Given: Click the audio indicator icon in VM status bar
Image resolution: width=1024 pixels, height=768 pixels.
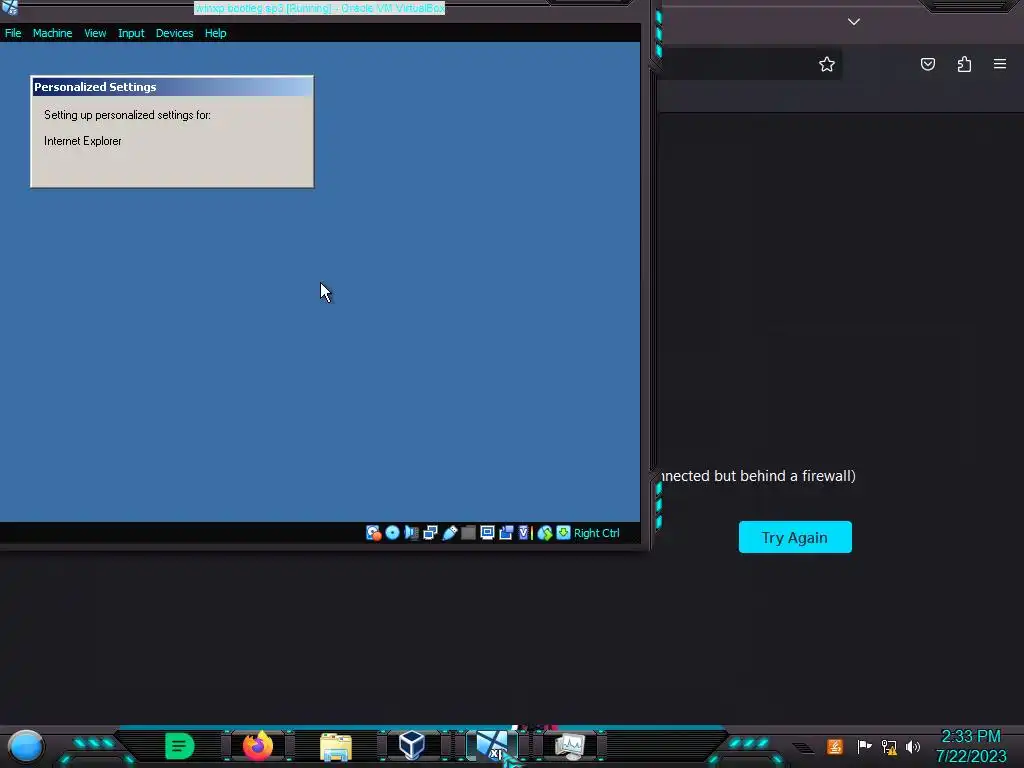Looking at the screenshot, I should 411,533.
